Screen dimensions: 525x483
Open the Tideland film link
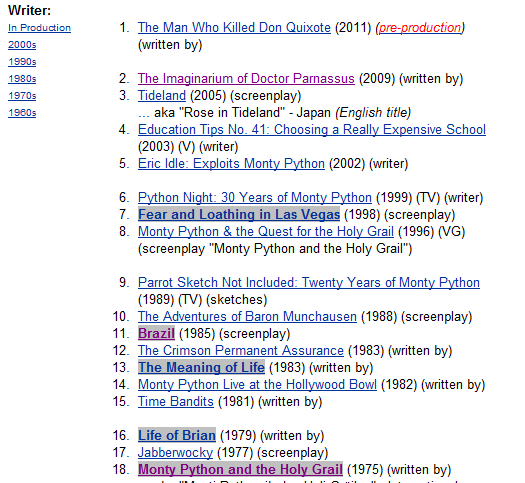[x=162, y=96]
